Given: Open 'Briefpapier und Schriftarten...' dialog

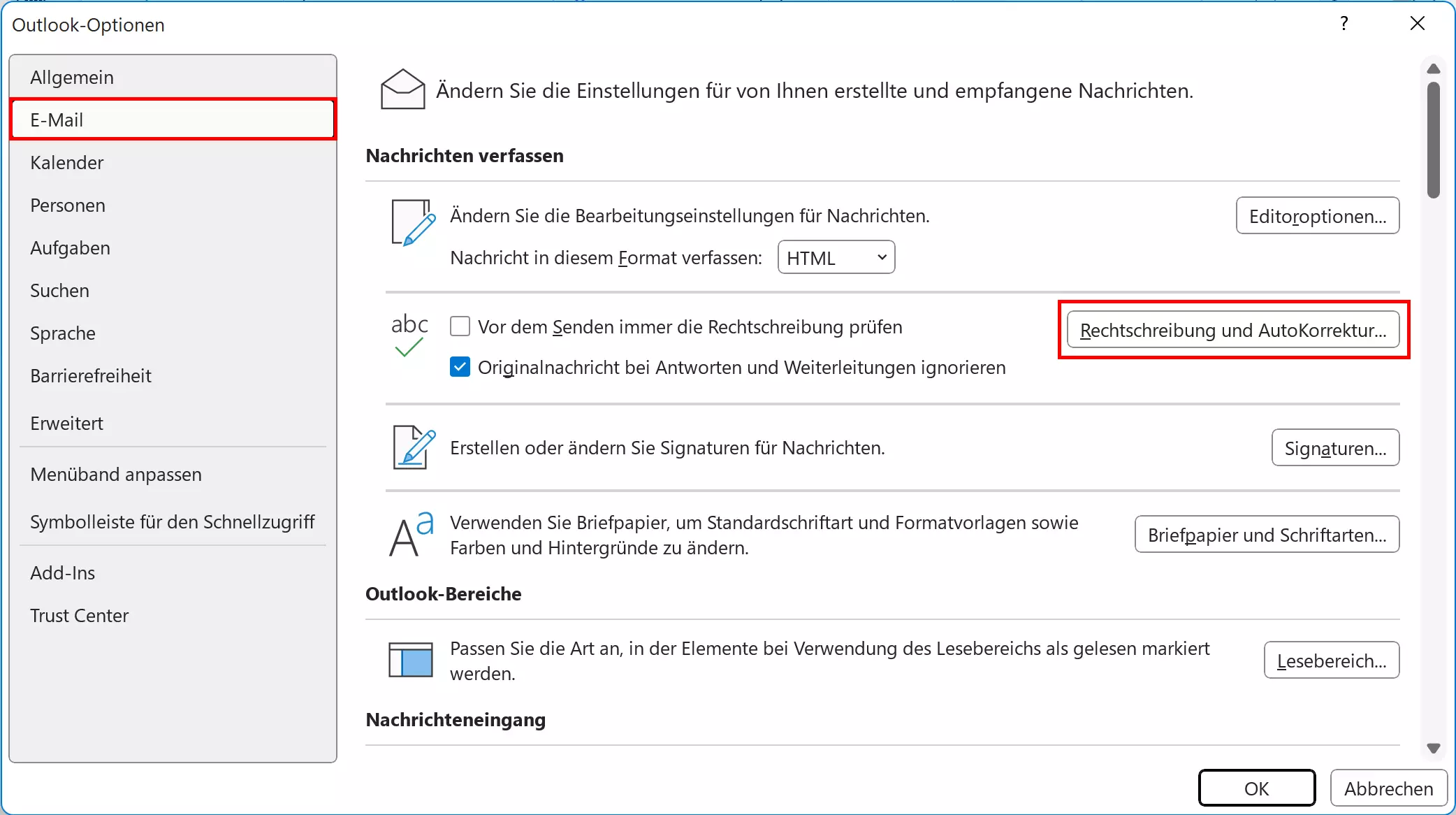Looking at the screenshot, I should [1267, 534].
